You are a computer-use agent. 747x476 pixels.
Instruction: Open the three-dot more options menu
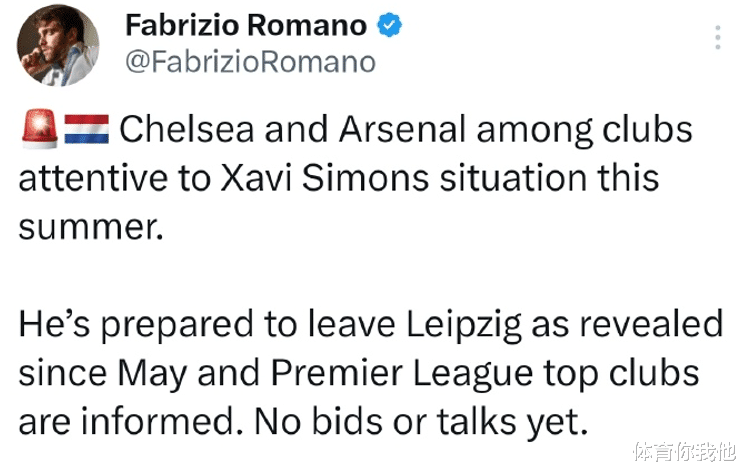(x=717, y=37)
